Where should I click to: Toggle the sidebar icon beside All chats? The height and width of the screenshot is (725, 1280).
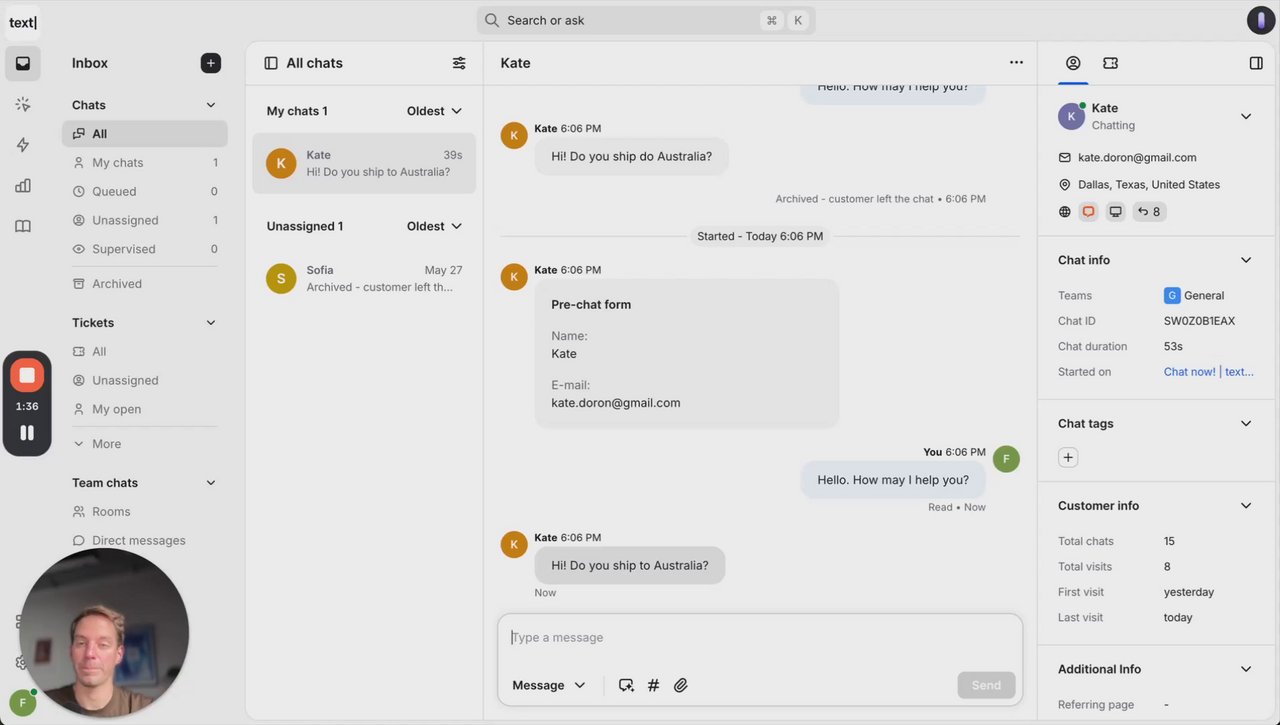pos(271,63)
